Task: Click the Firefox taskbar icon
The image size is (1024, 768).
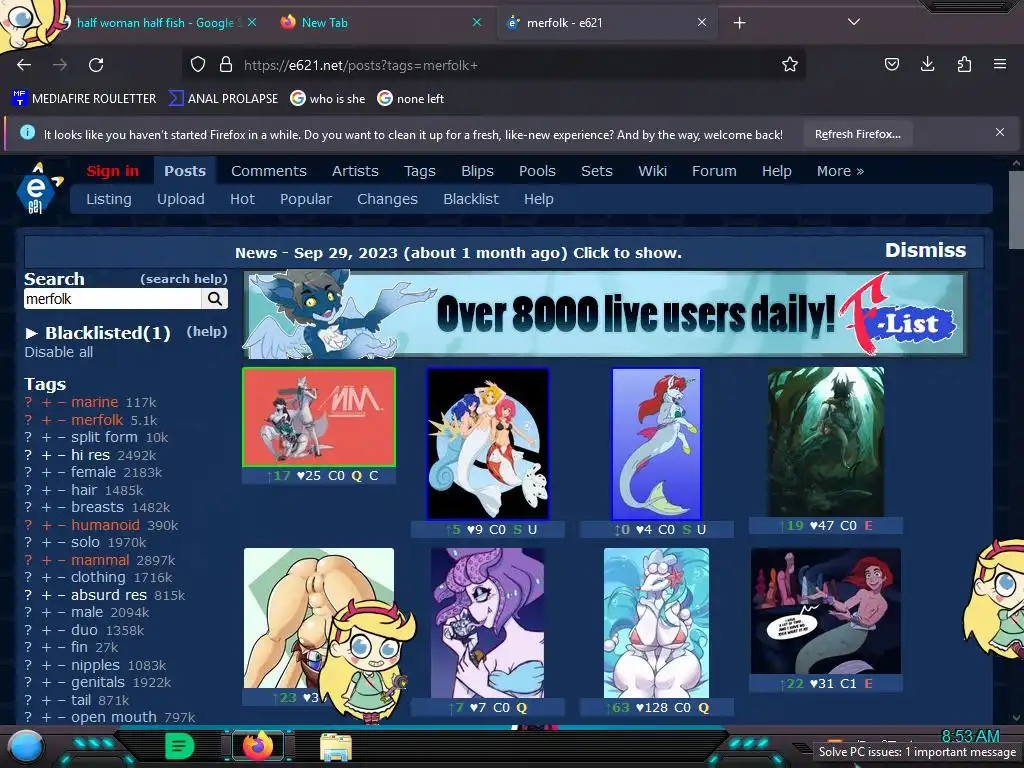Action: click(x=258, y=746)
